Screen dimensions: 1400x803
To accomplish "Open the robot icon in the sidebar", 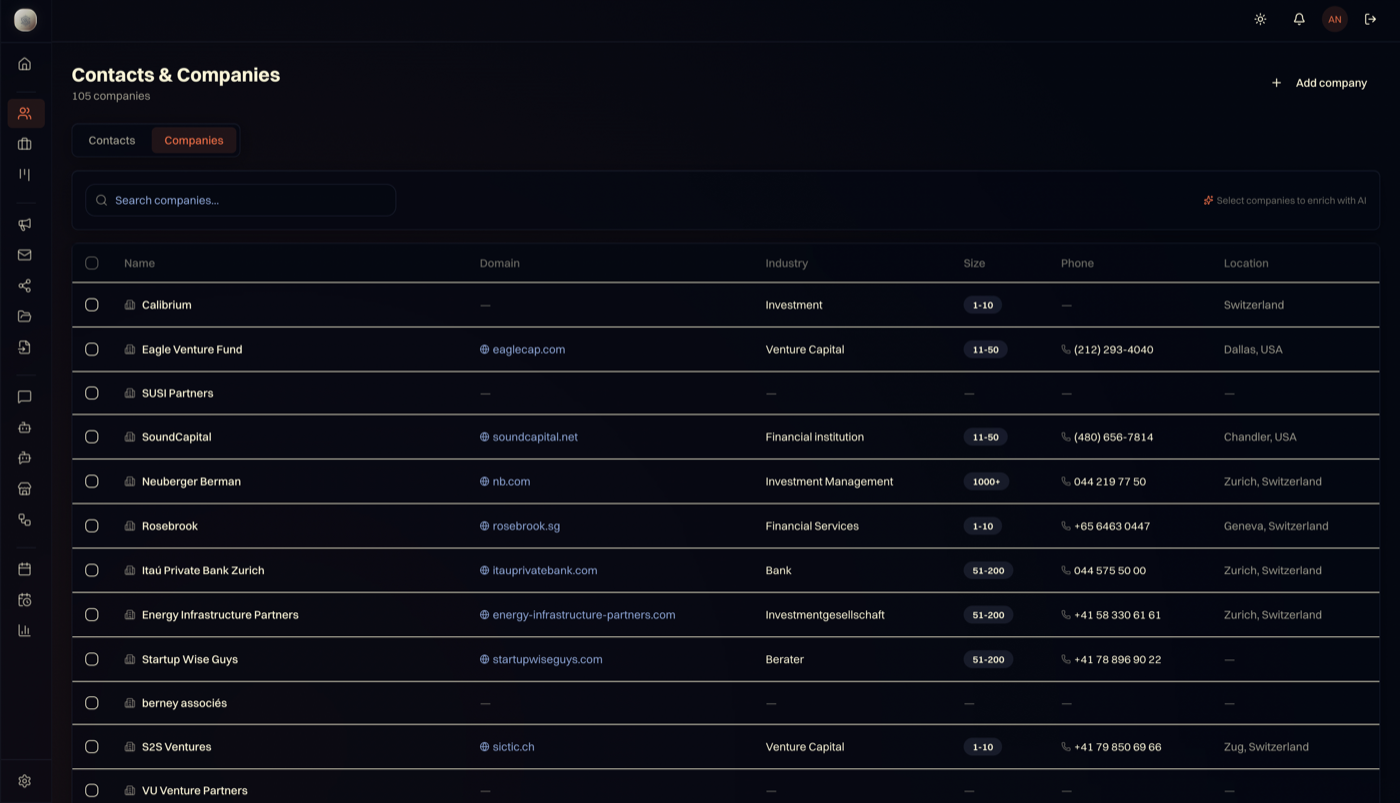I will (x=25, y=428).
